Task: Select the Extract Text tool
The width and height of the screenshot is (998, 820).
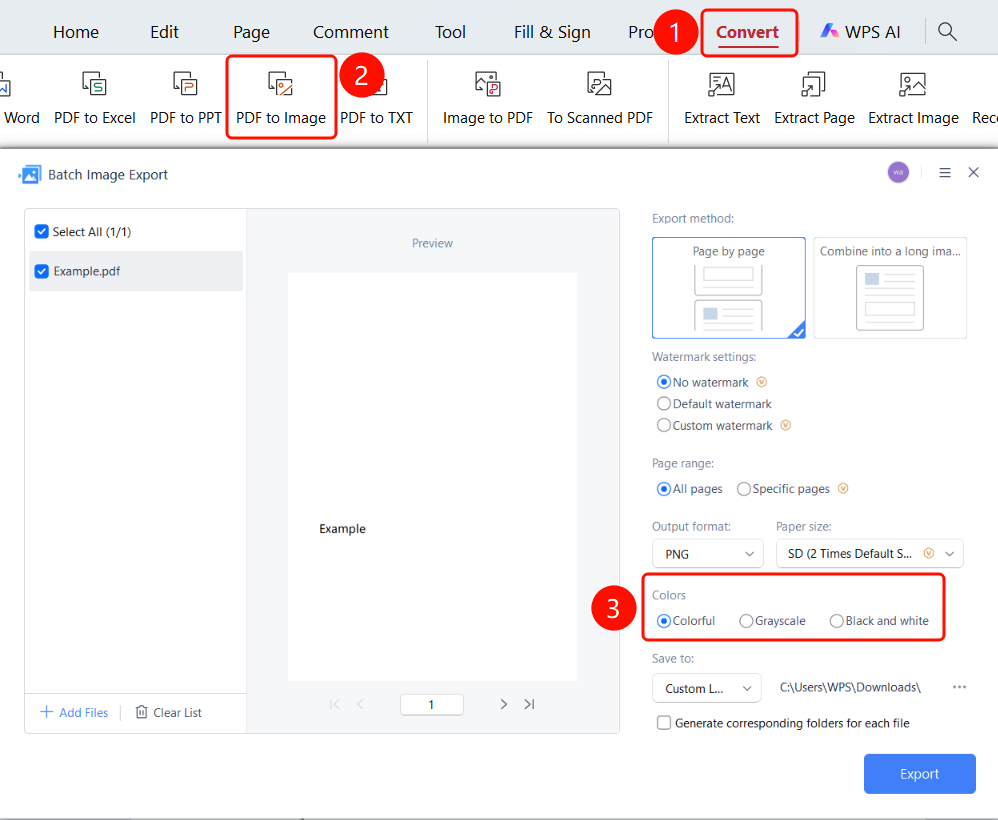Action: (722, 97)
